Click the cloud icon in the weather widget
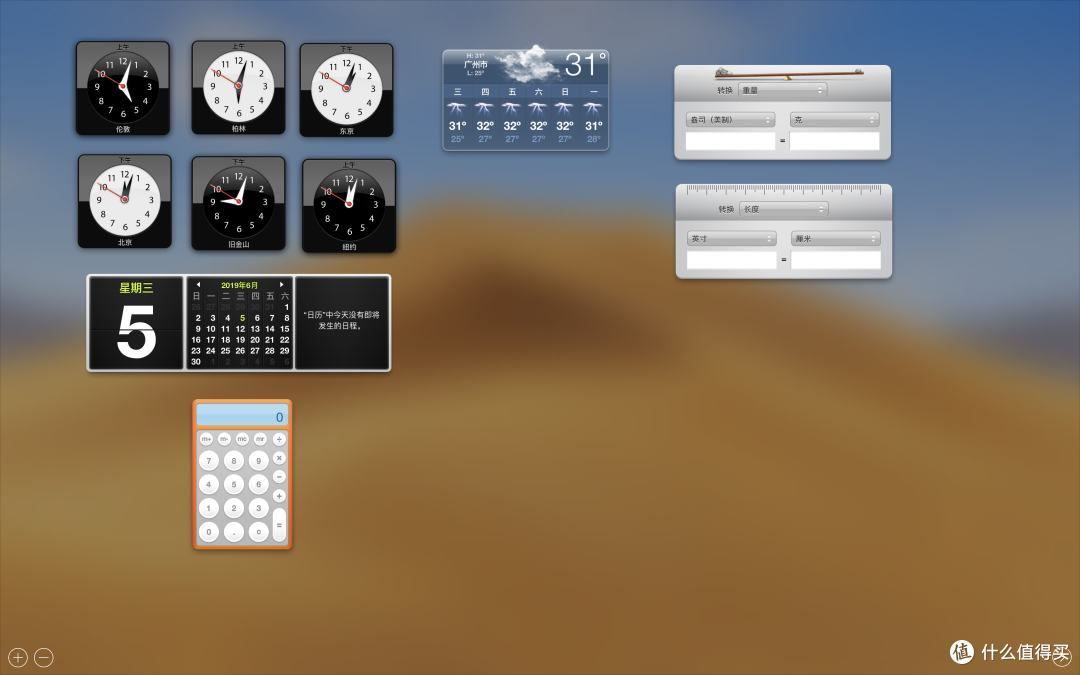The height and width of the screenshot is (675, 1080). pyautogui.click(x=528, y=64)
